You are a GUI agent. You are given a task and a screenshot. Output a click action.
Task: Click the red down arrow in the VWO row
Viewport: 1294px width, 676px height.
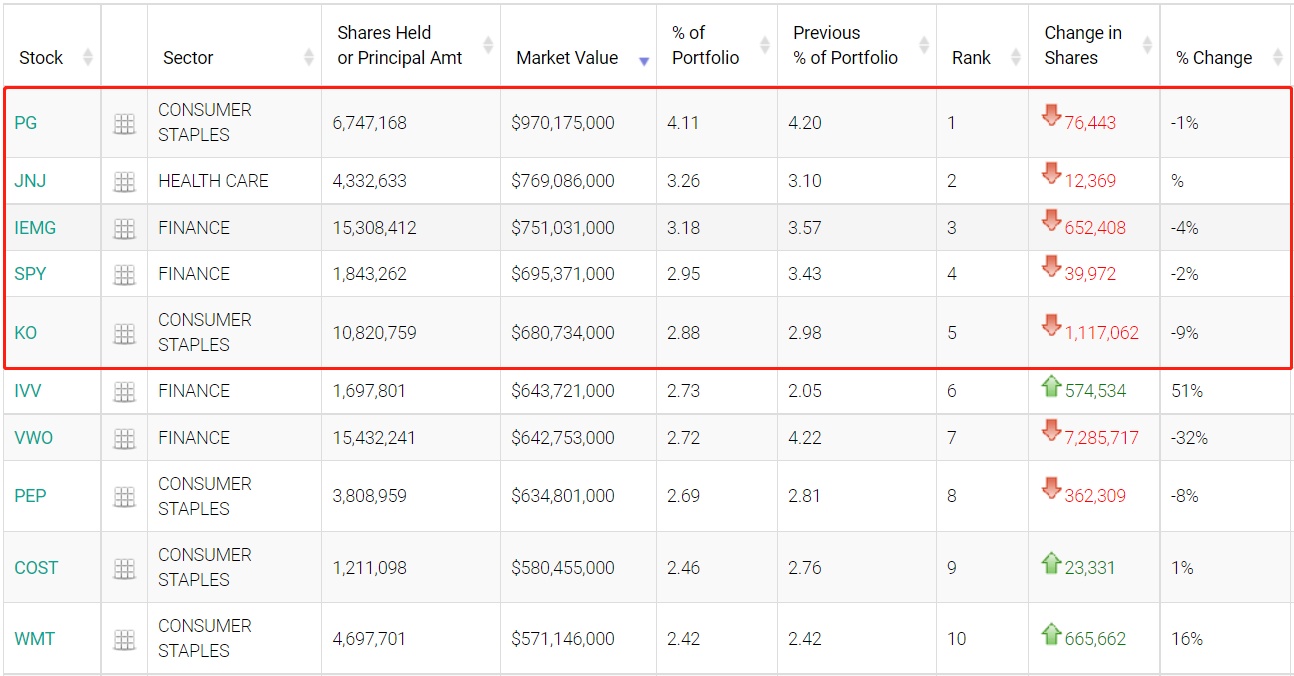tap(1051, 432)
